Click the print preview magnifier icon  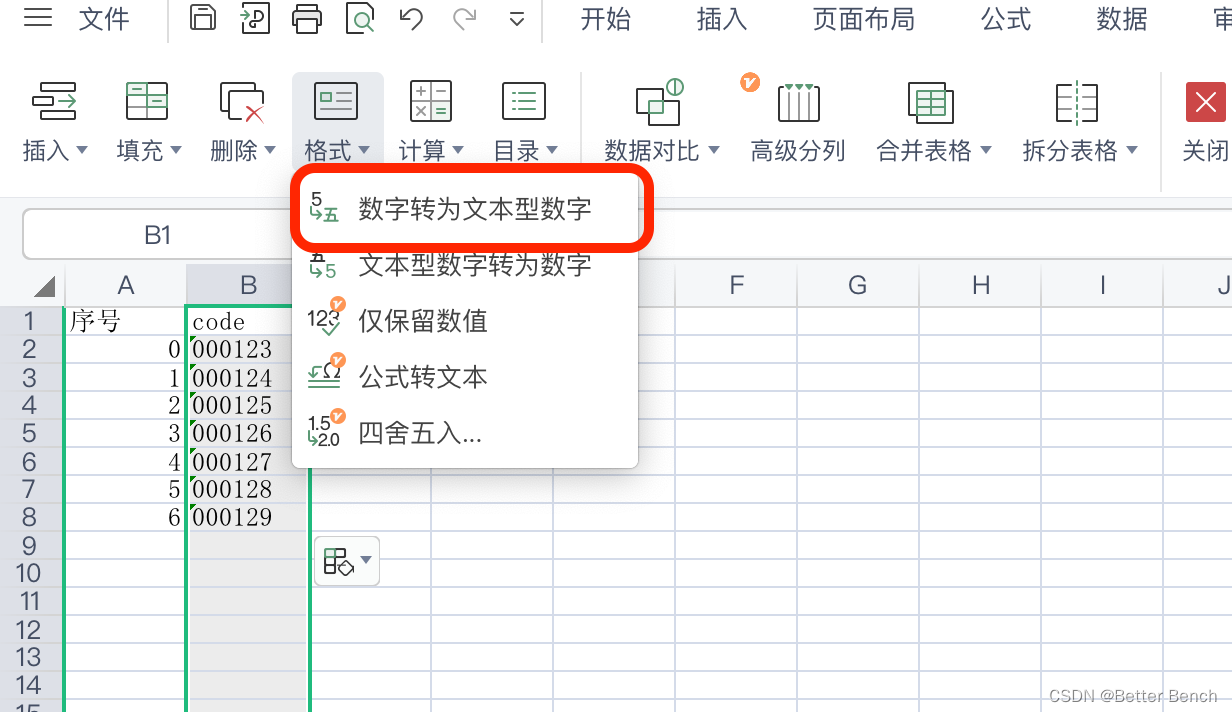[x=360, y=18]
